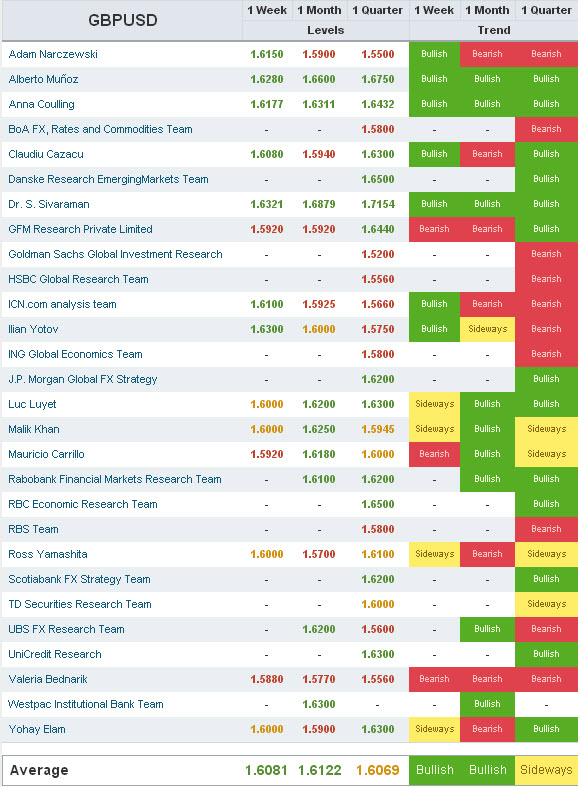Image resolution: width=578 pixels, height=787 pixels.
Task: Click Luc Luyet's Sideways weekly trend
Action: [x=435, y=405]
